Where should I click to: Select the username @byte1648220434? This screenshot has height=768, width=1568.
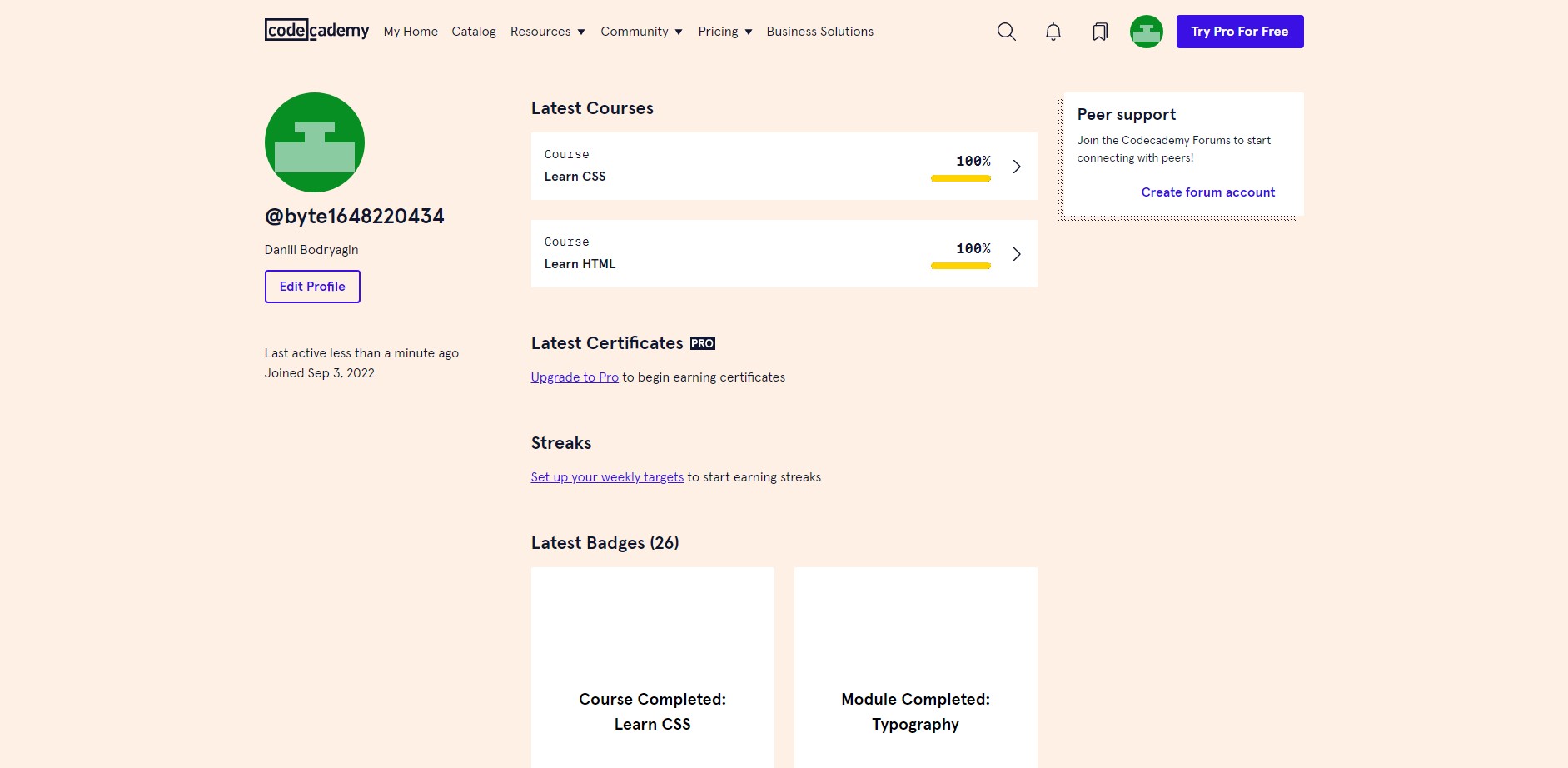354,217
